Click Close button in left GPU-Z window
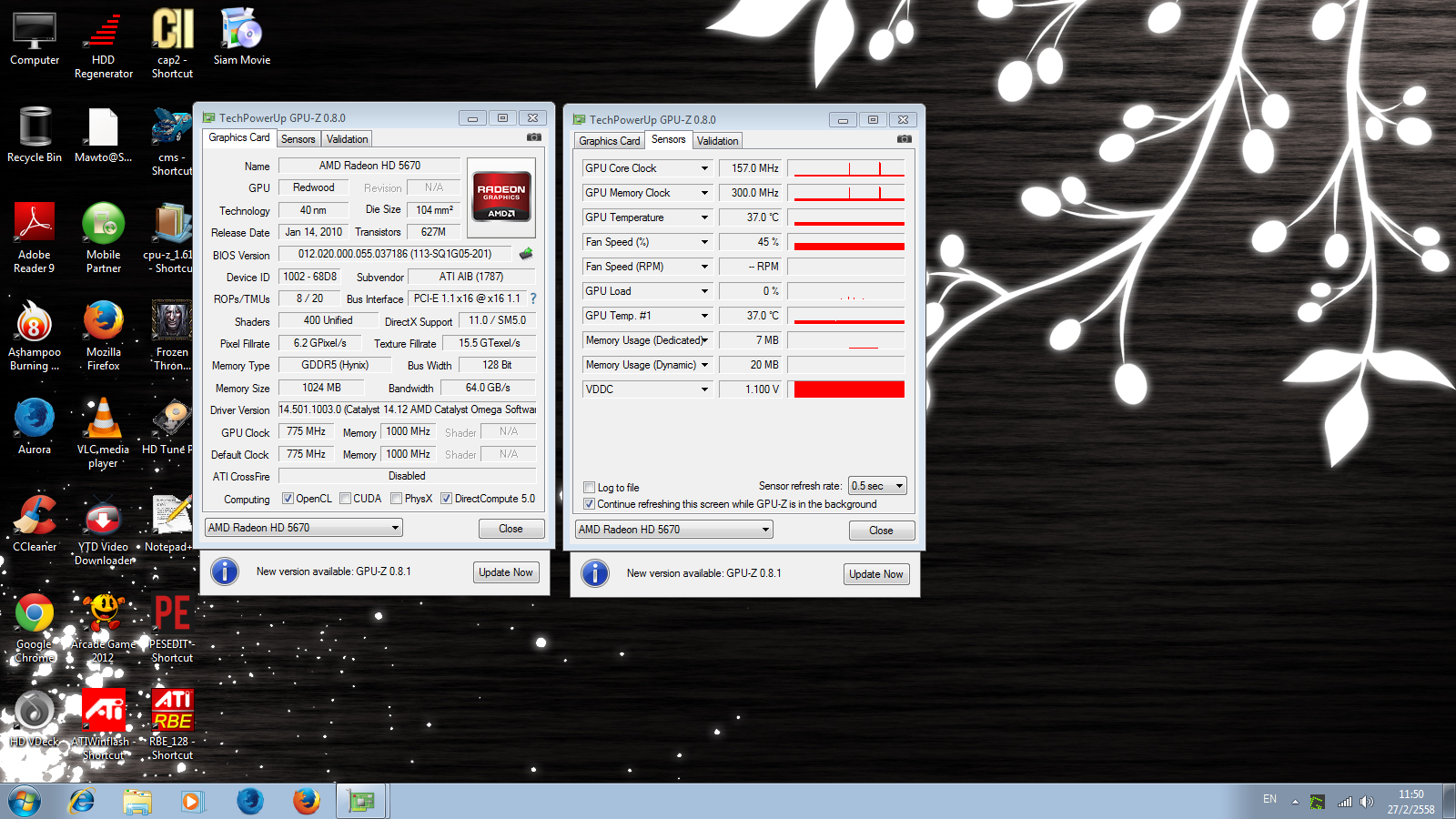Viewport: 1456px width, 819px height. [511, 529]
